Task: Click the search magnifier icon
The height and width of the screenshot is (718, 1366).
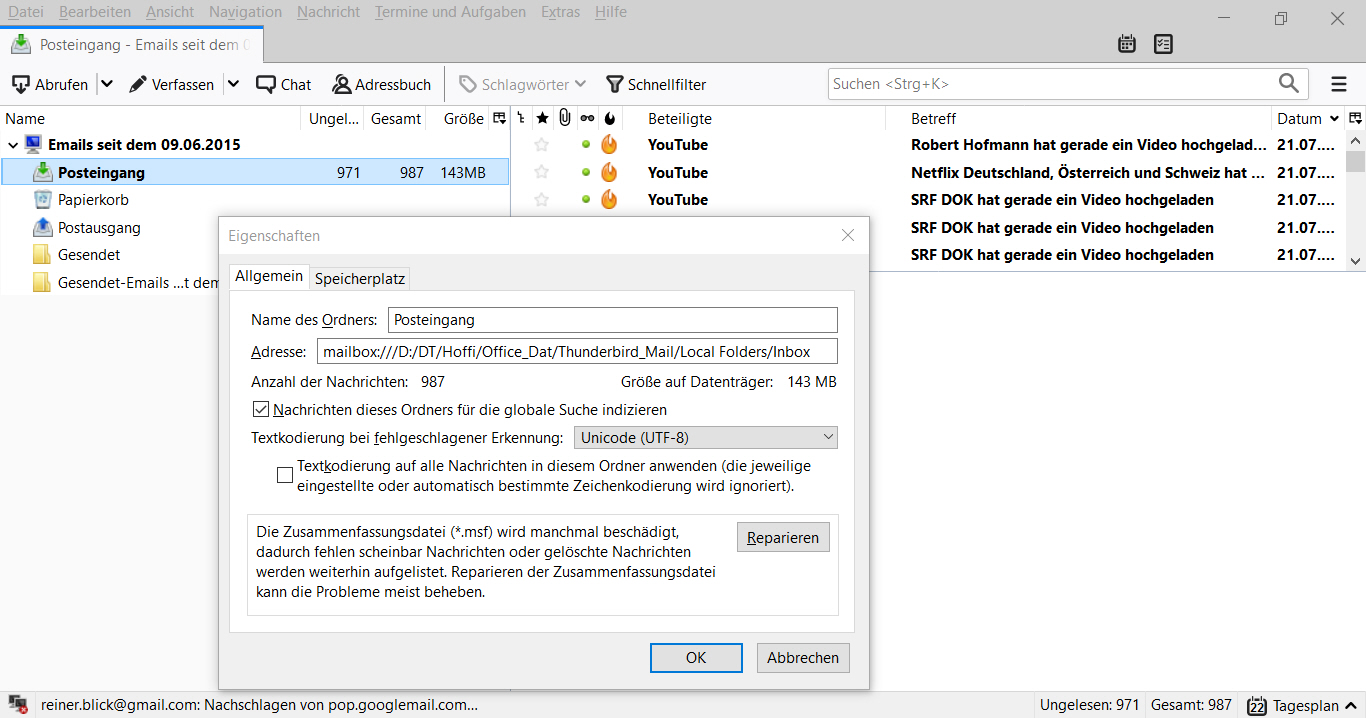Action: 1290,83
